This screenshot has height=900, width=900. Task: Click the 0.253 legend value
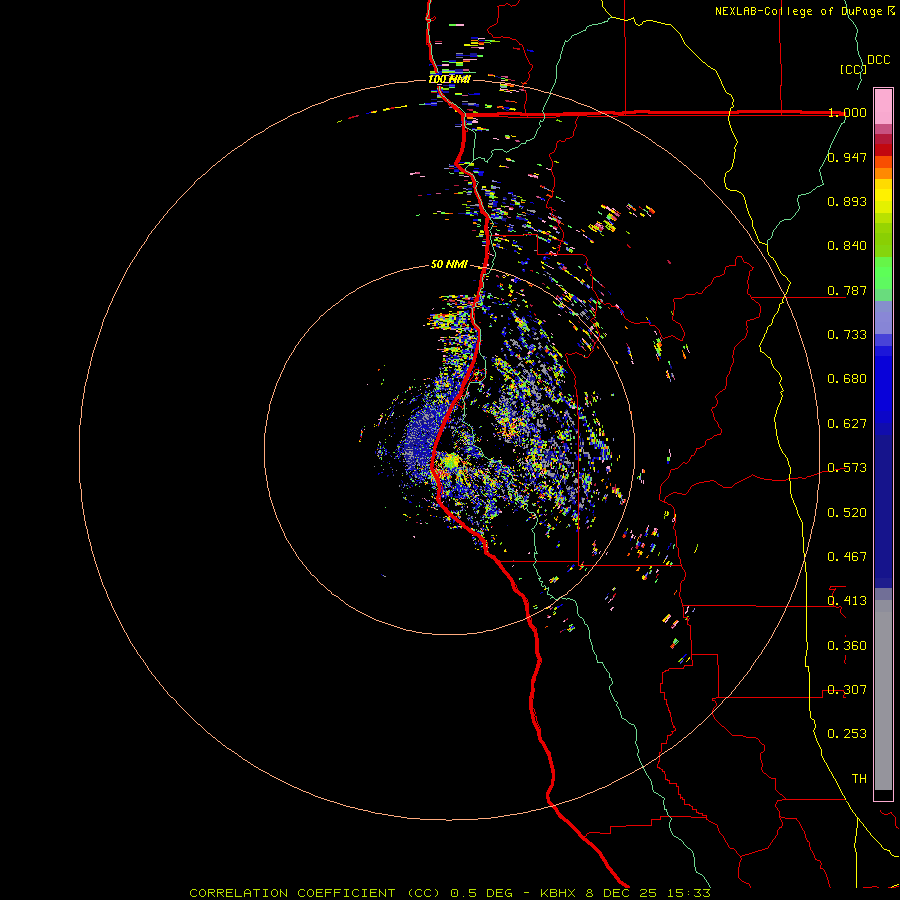(x=847, y=734)
